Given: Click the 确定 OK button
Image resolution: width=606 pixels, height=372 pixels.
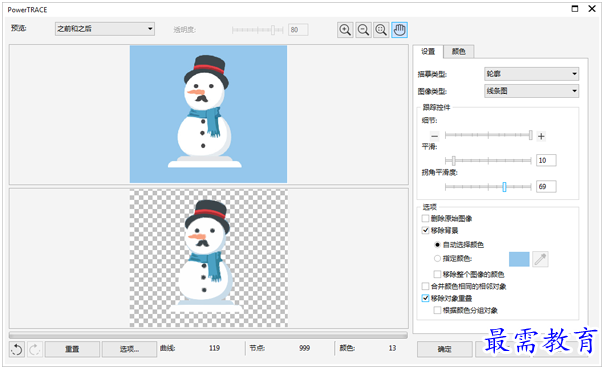Looking at the screenshot, I should (x=444, y=349).
